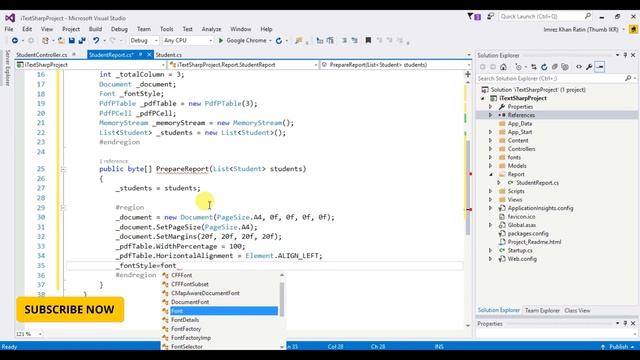Open the PrepareReport member navigation dropdown

395,65
